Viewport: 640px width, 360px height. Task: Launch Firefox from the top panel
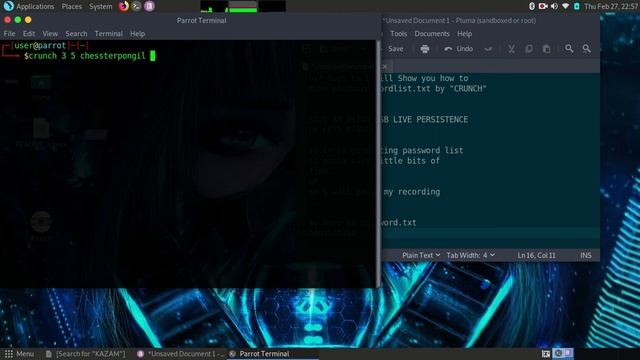coord(124,6)
